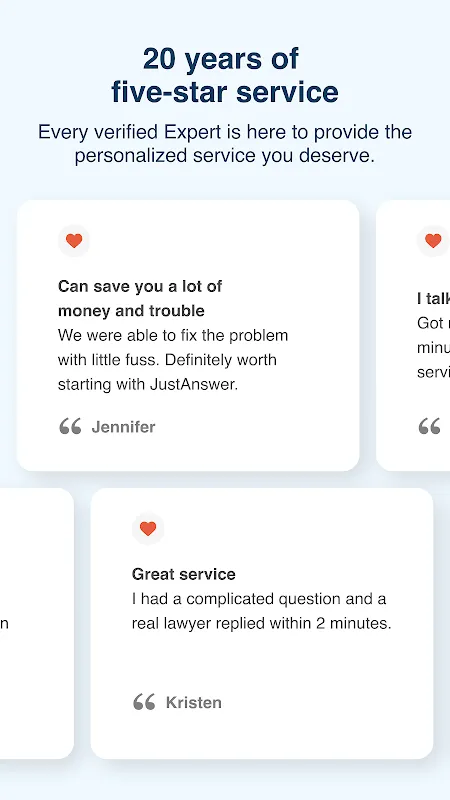The height and width of the screenshot is (800, 450).
Task: Click the 'five-star service' heading line
Action: coord(225,92)
